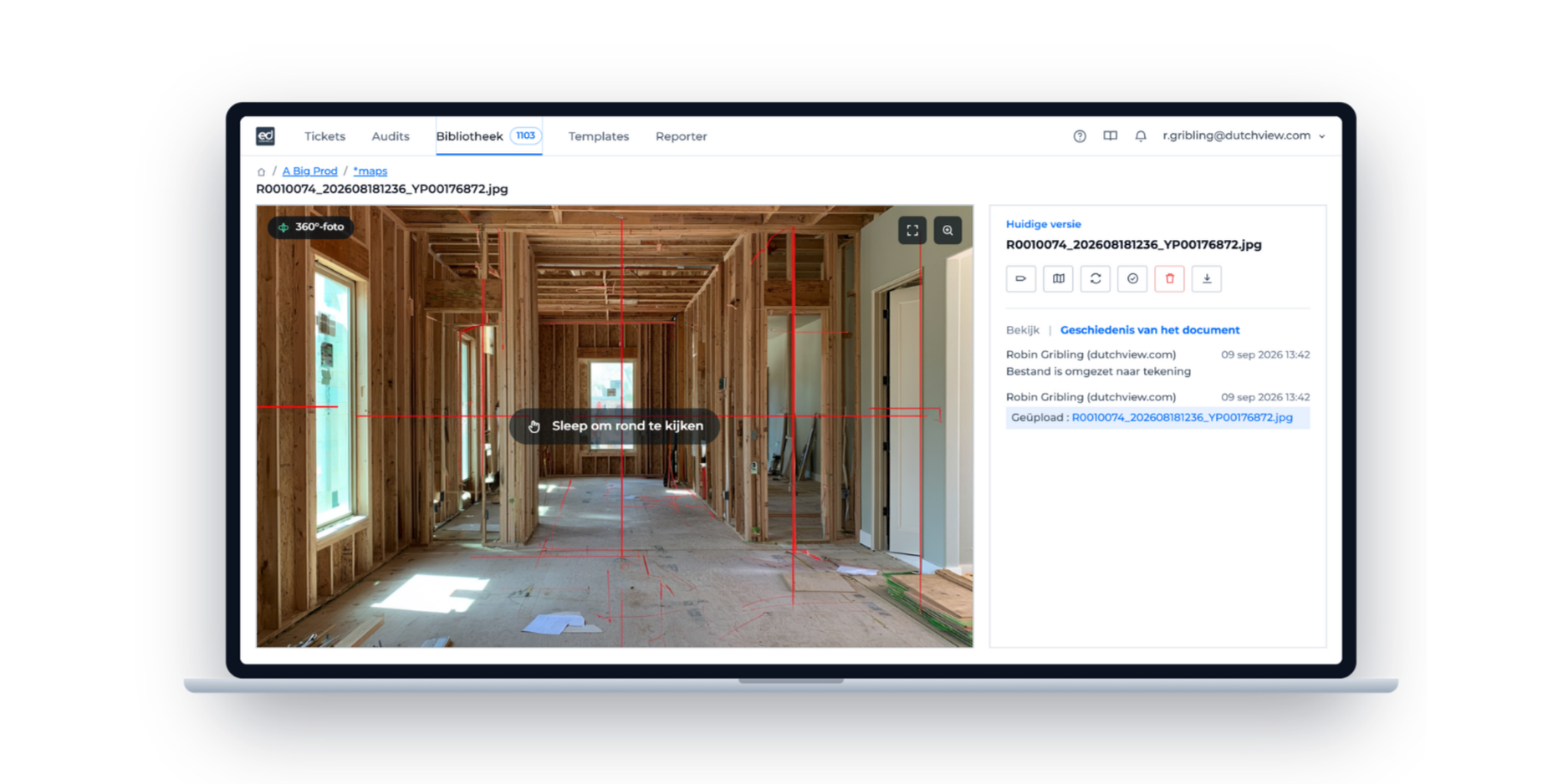Image resolution: width=1568 pixels, height=784 pixels.
Task: Go to the home breadcrumb icon
Action: [x=261, y=171]
